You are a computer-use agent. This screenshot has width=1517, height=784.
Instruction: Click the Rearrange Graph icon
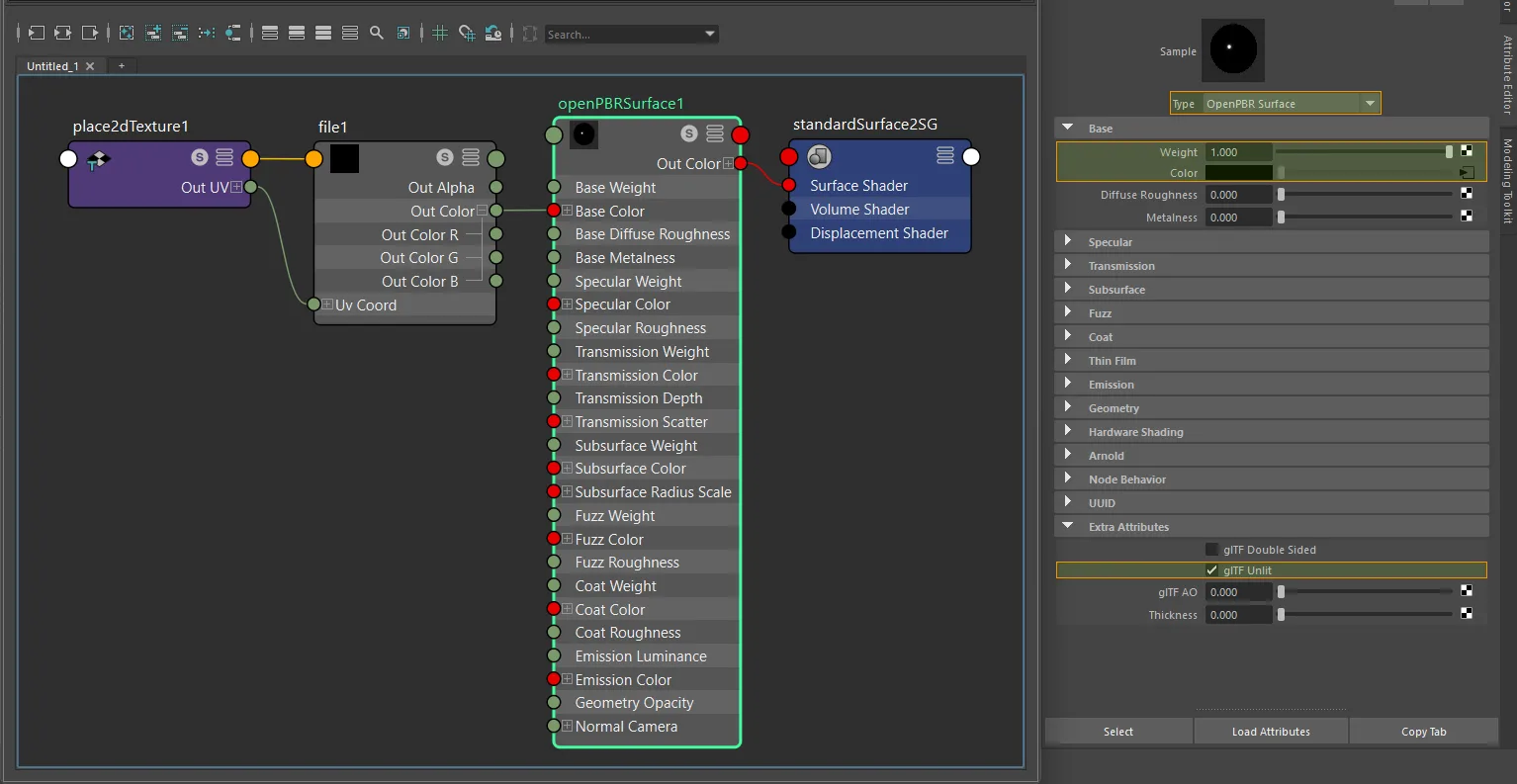click(207, 34)
